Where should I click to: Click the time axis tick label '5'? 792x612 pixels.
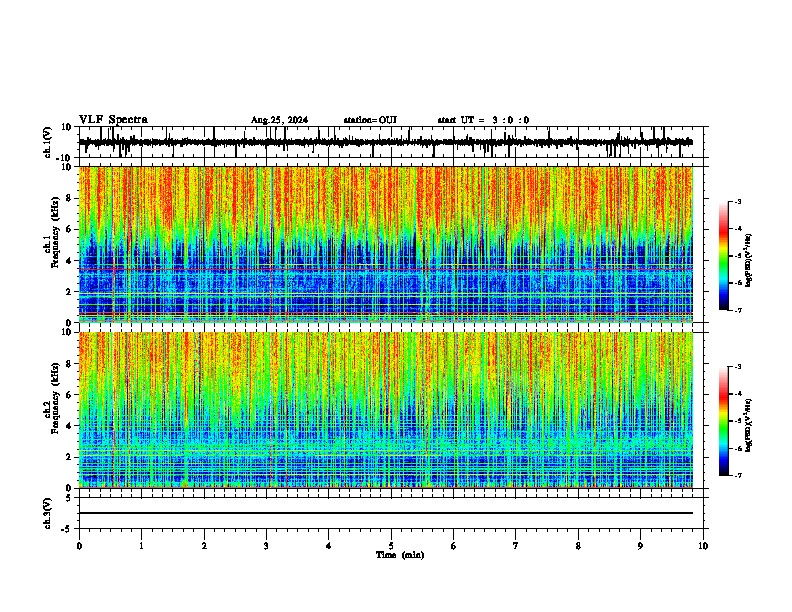point(391,546)
